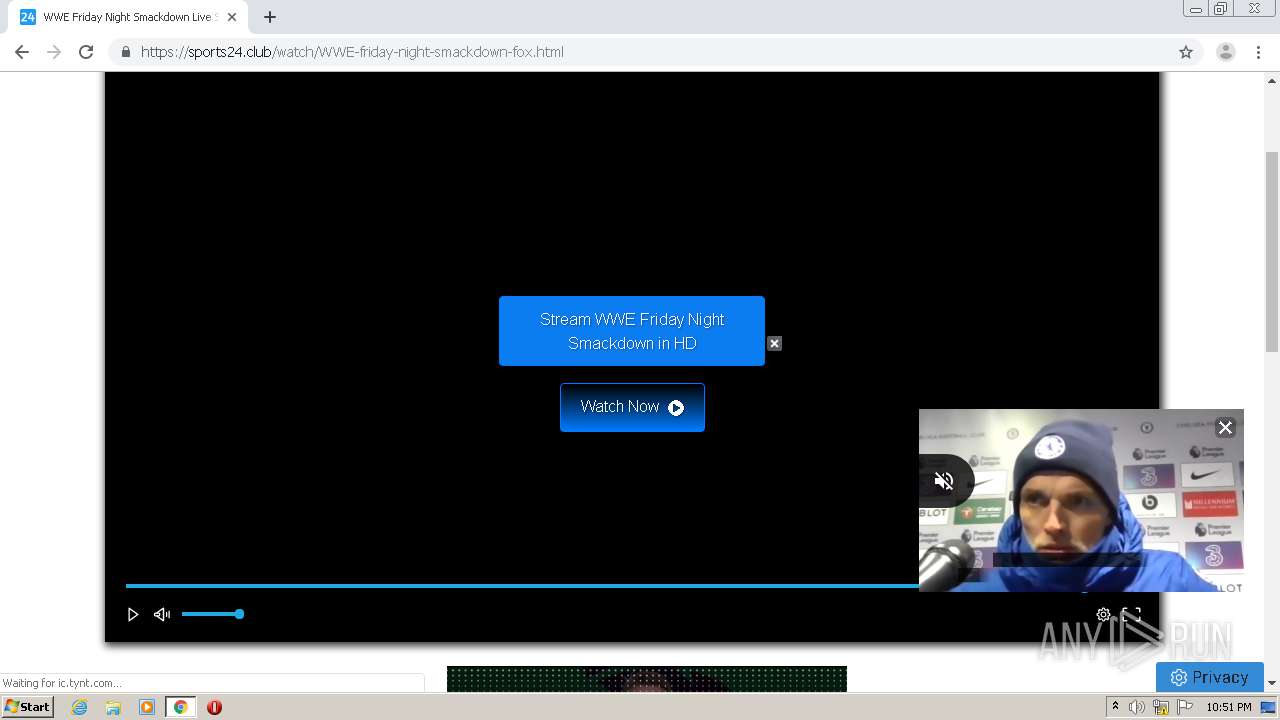Click the padlock site info icon
Viewport: 1280px width, 720px height.
click(126, 52)
